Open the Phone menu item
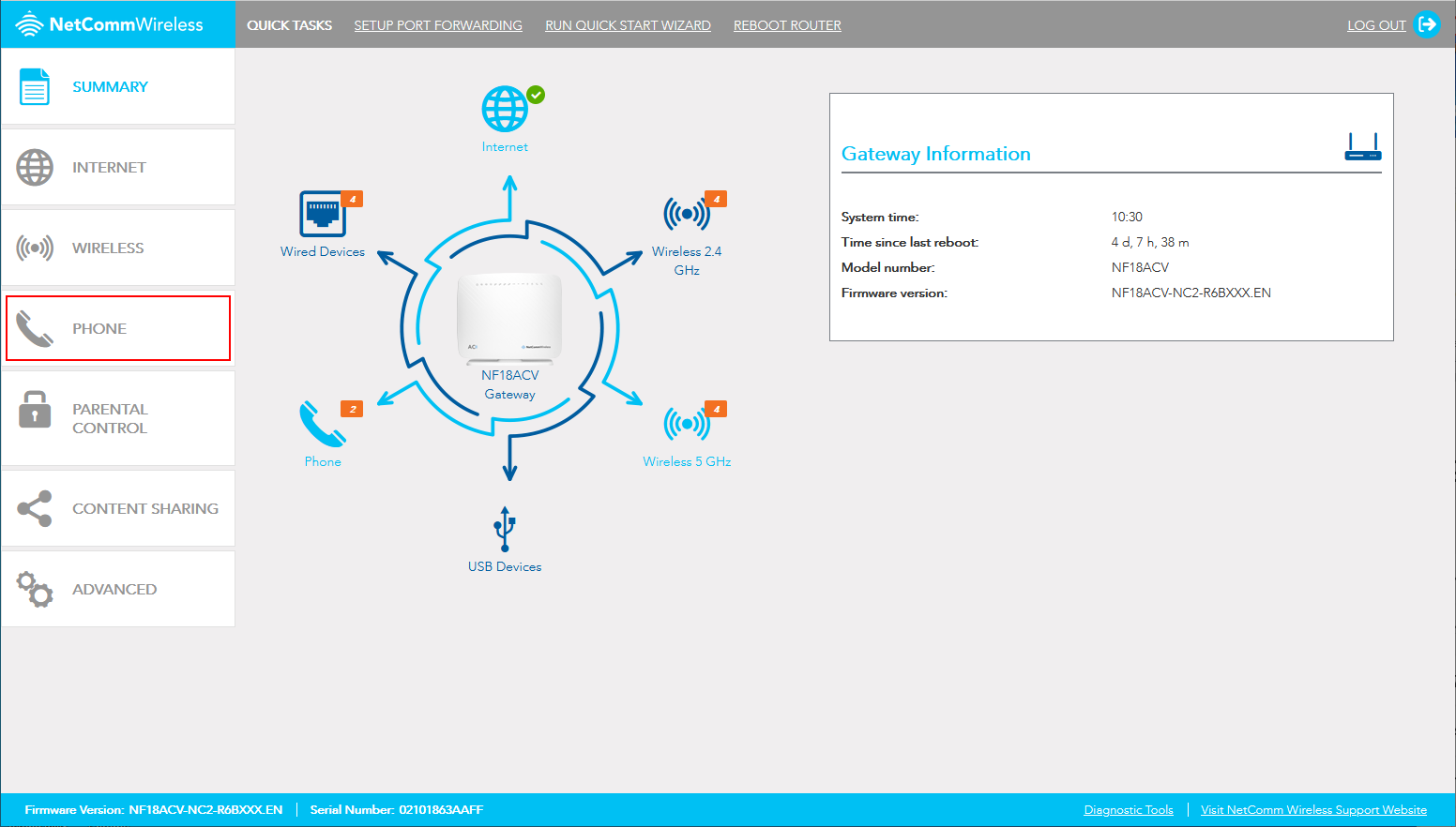Screen dimensions: 1456x827 (x=118, y=328)
